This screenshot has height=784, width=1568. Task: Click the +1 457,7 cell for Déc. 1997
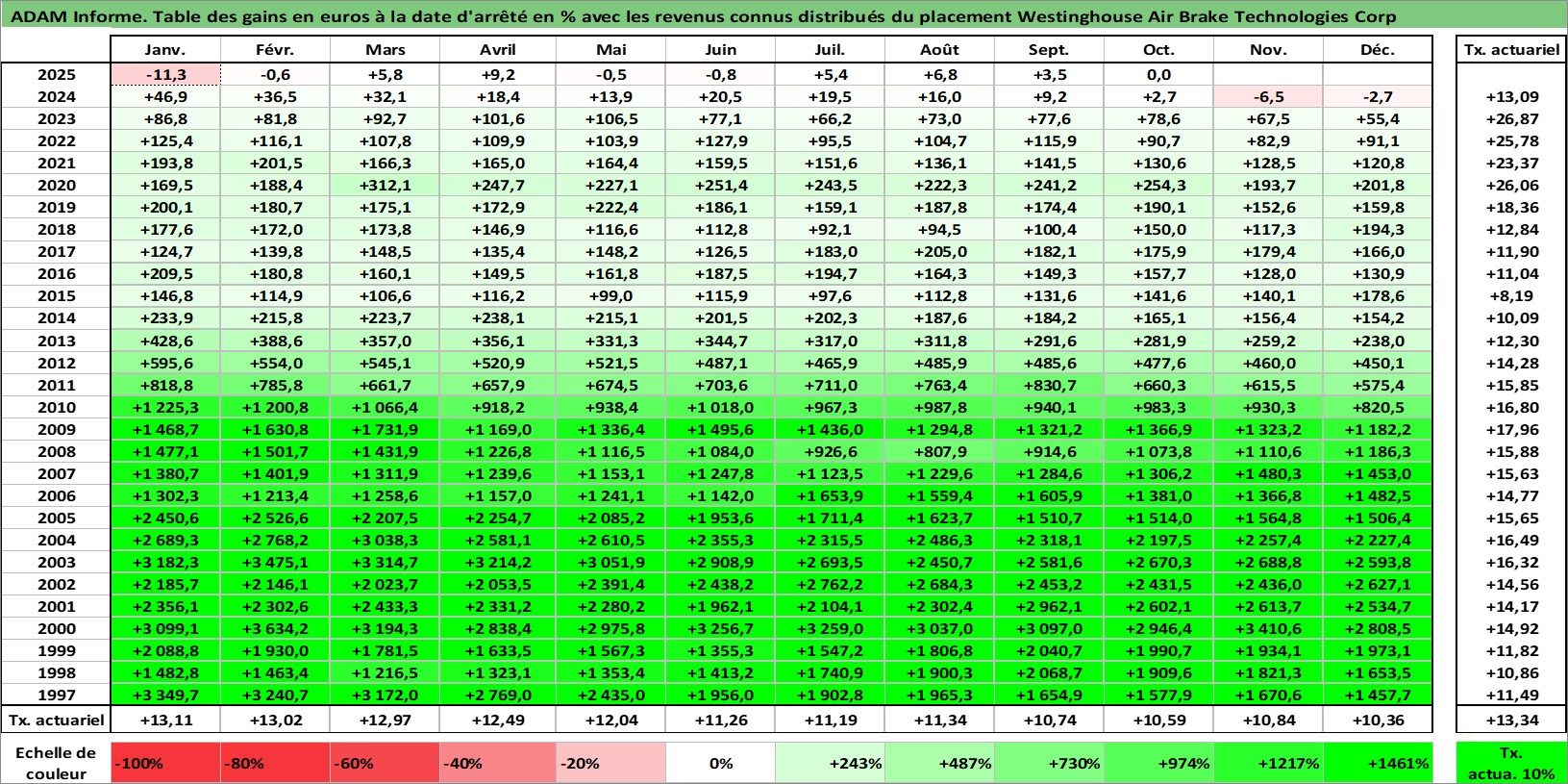pyautogui.click(x=1378, y=695)
